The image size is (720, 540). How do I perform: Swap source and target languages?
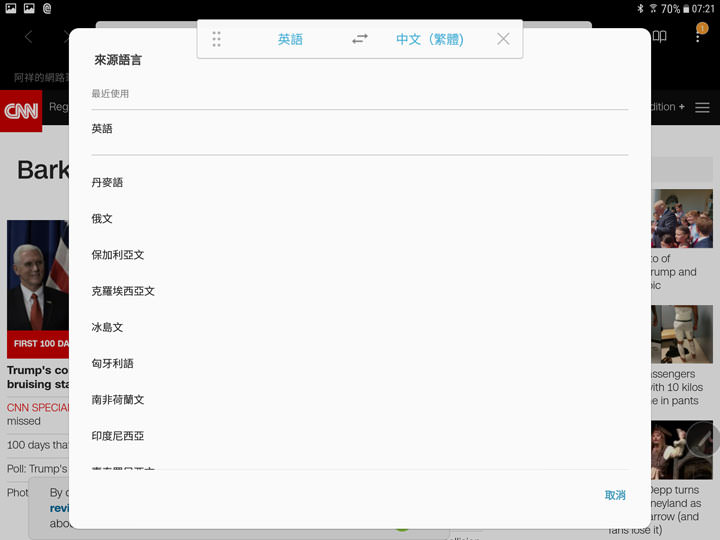360,39
